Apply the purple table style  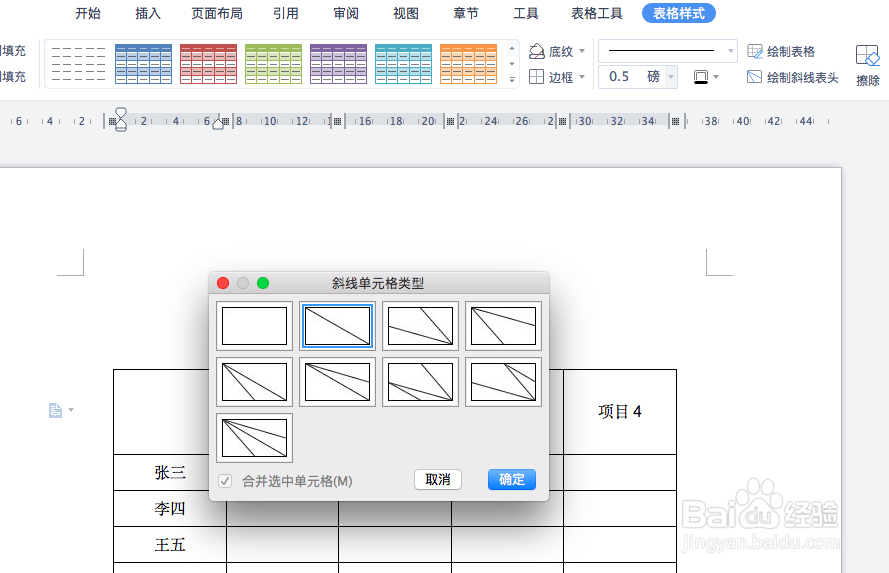point(338,64)
